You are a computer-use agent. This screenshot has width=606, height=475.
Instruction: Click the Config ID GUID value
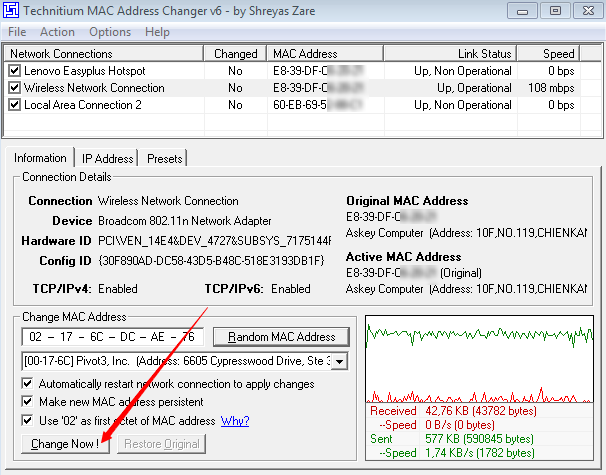[x=211, y=261]
